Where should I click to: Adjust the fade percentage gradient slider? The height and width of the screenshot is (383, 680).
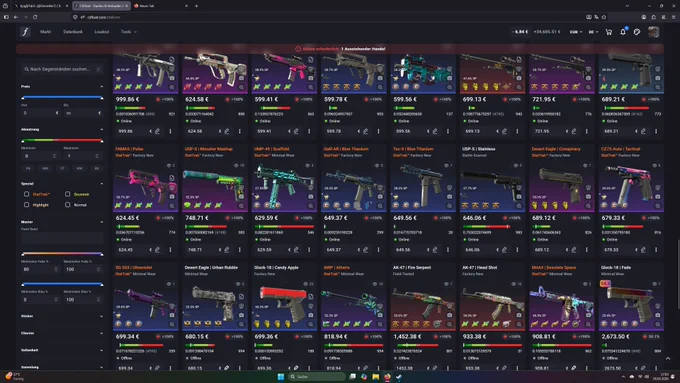pos(62,254)
